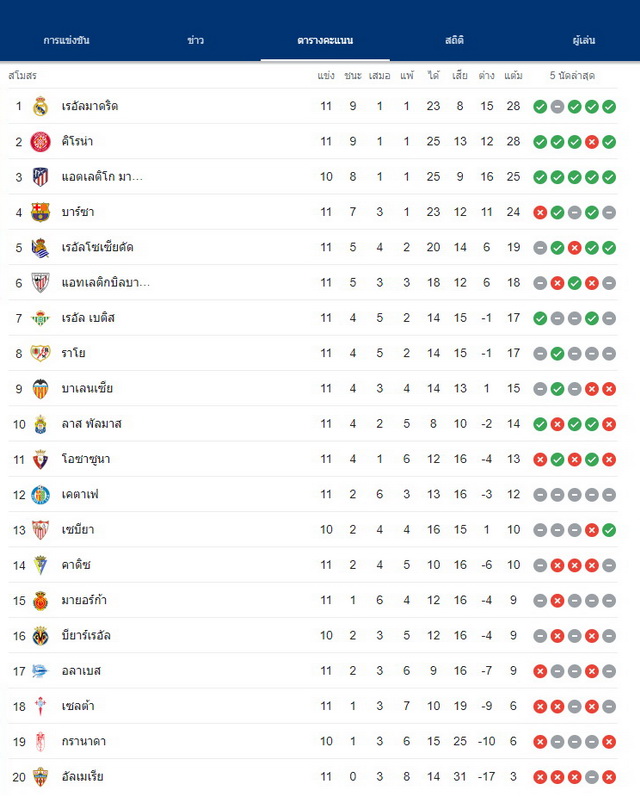
Task: Click the Villarreal yellow crest in row 16
Action: [x=40, y=636]
